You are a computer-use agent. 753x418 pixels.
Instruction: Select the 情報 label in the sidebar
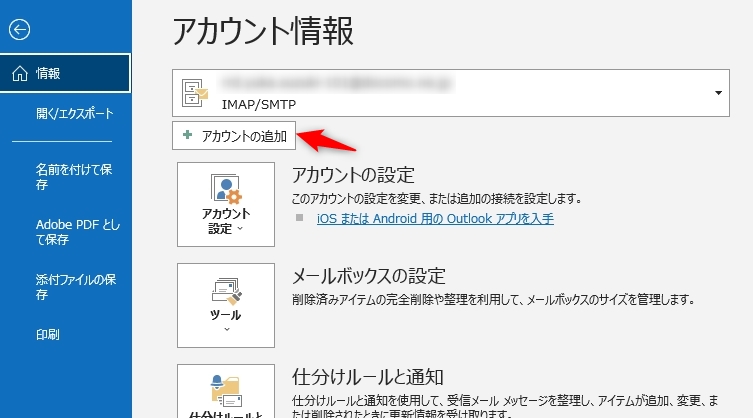49,73
